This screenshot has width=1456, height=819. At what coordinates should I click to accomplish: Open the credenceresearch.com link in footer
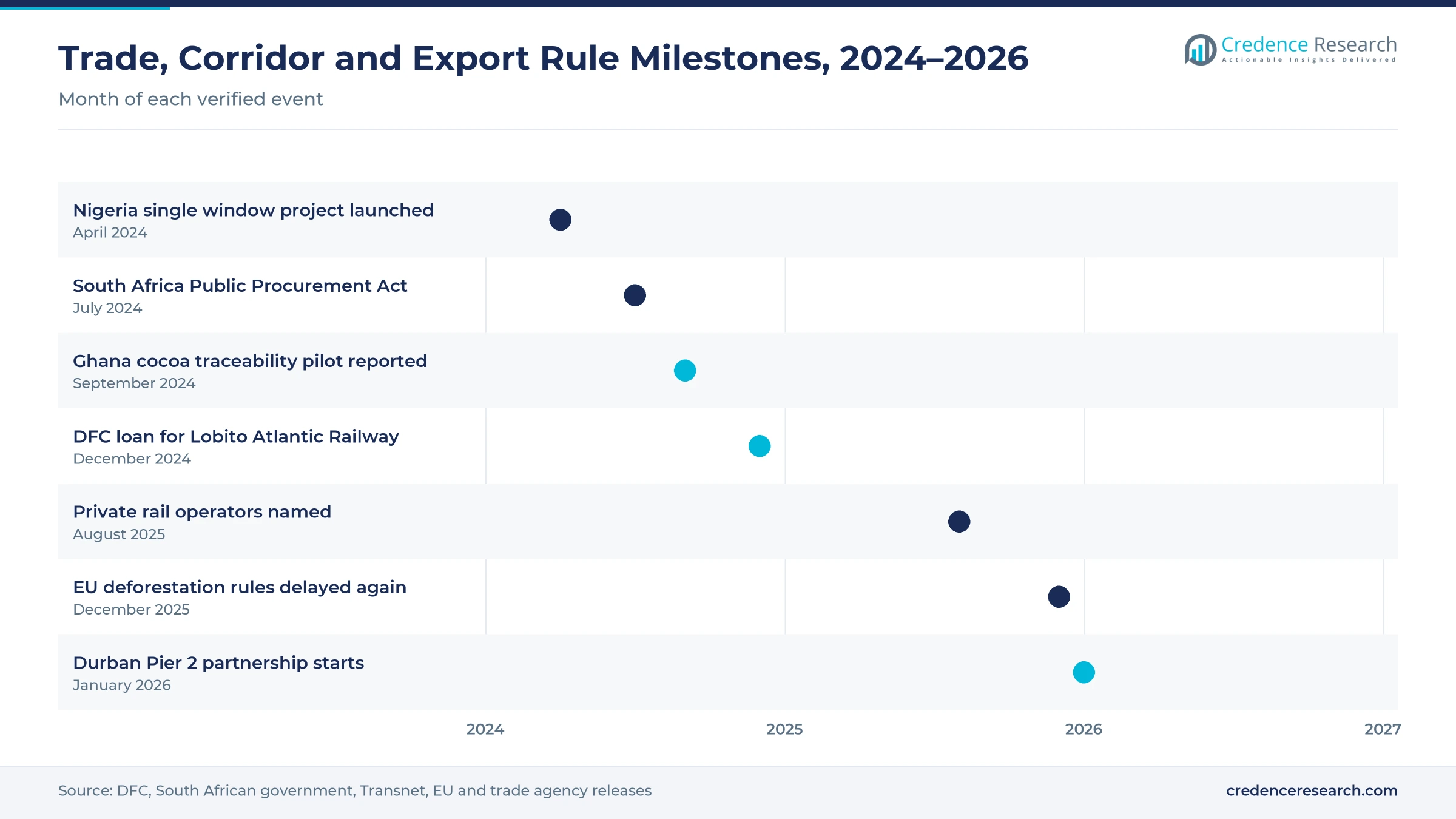(x=1312, y=790)
